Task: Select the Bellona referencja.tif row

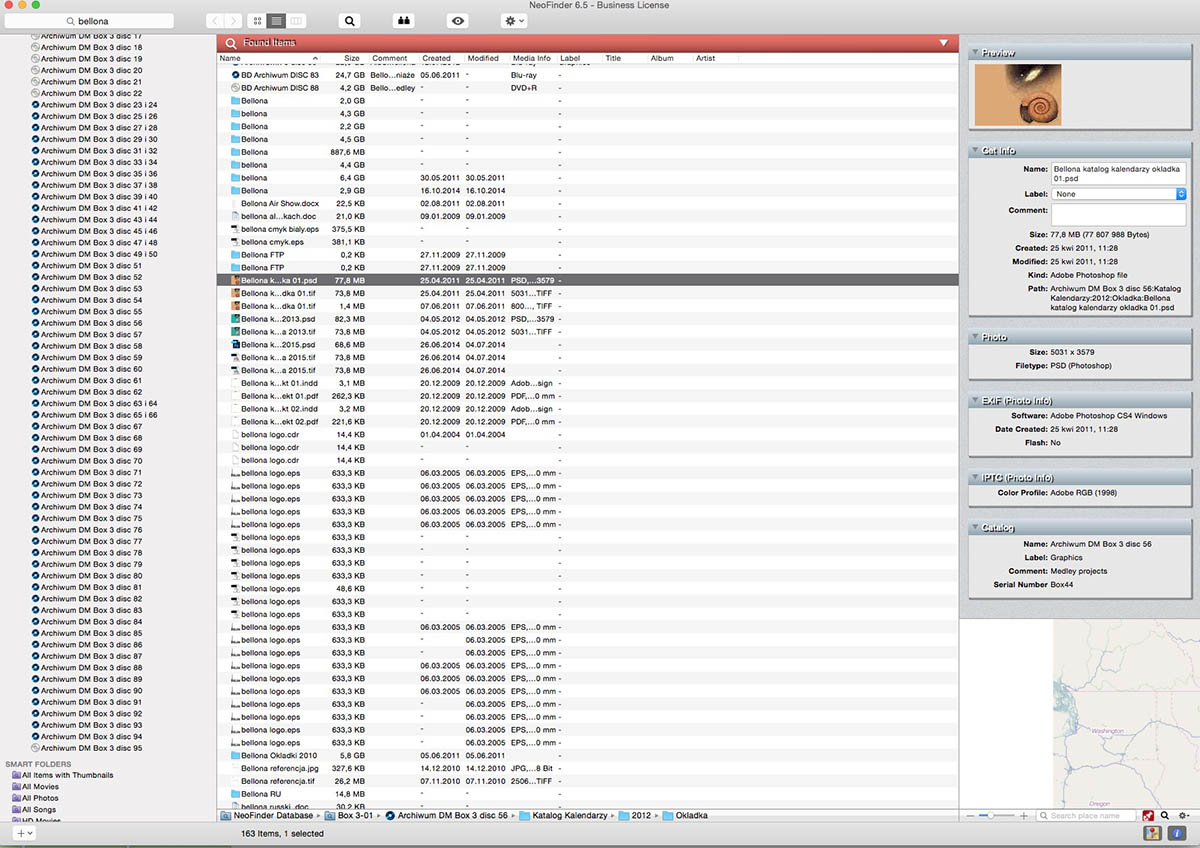Action: 588,781
